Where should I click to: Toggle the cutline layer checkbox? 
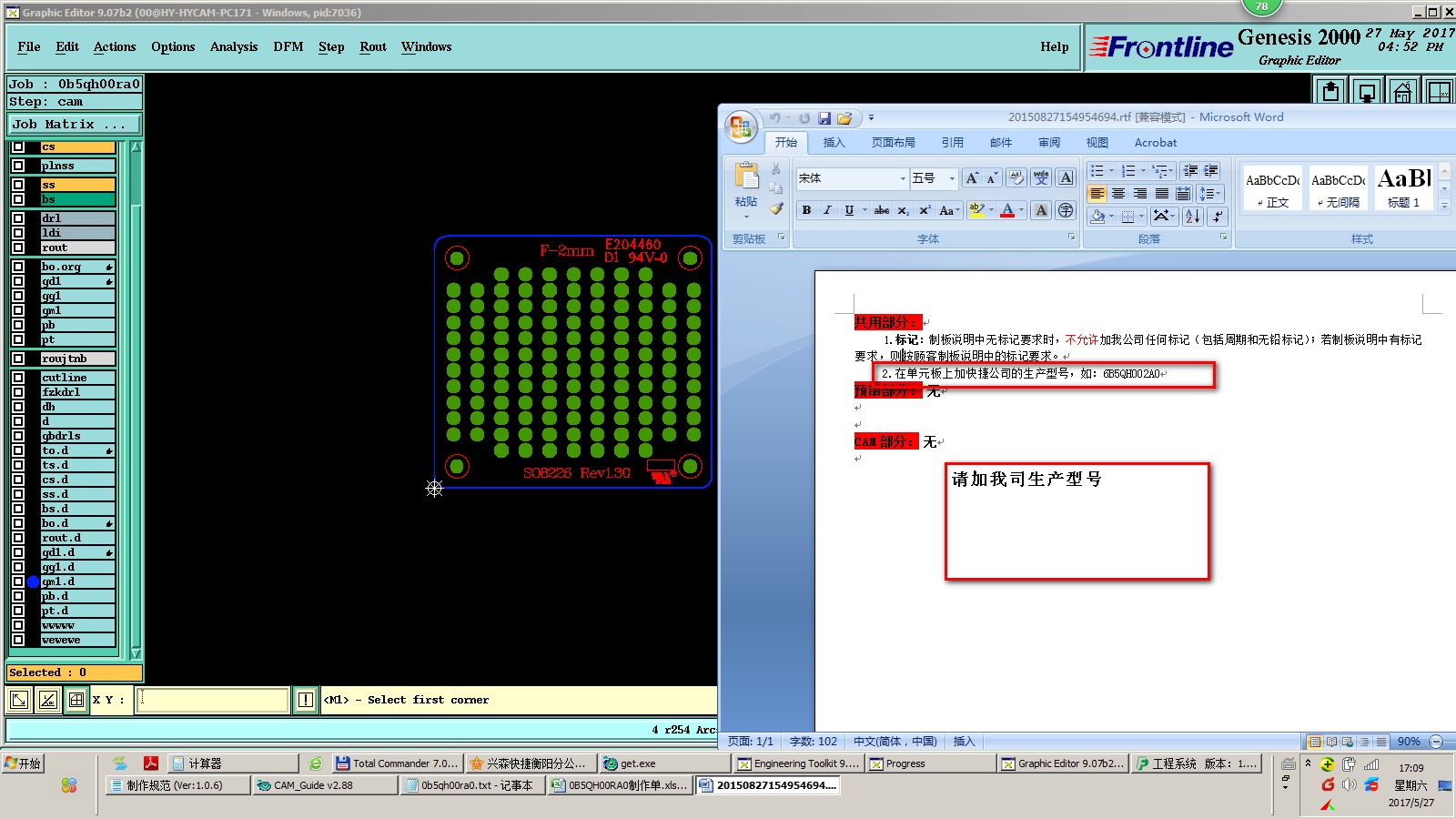(18, 378)
